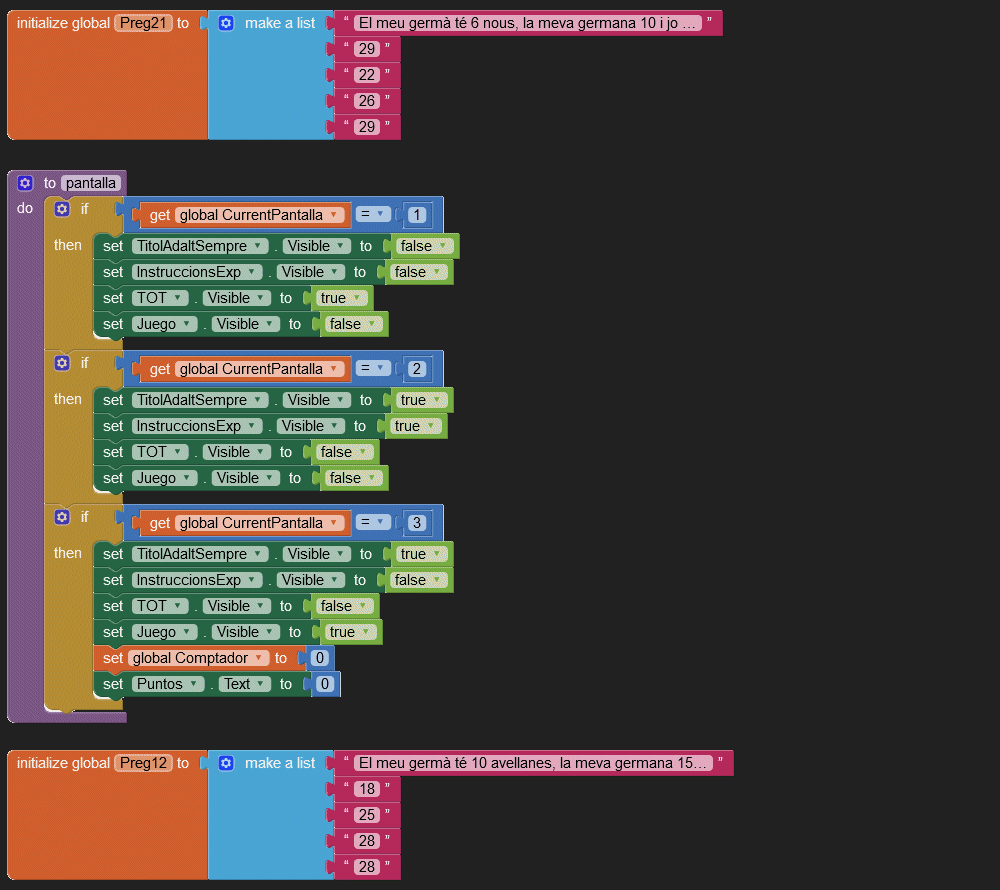
Task: Edit the Preg21 variable name field
Action: click(143, 23)
